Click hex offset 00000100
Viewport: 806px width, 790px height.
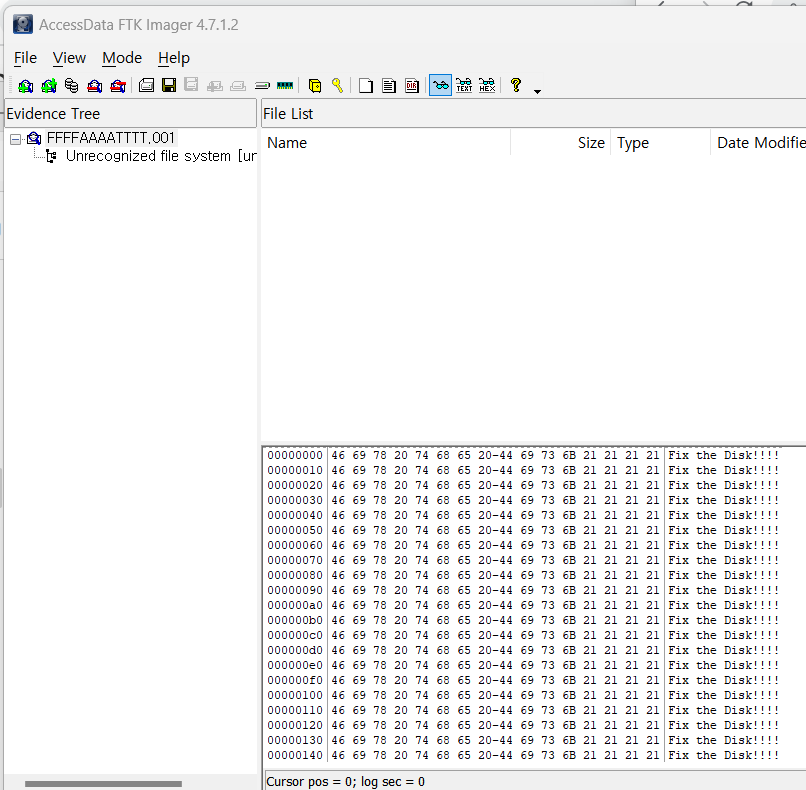coord(295,695)
